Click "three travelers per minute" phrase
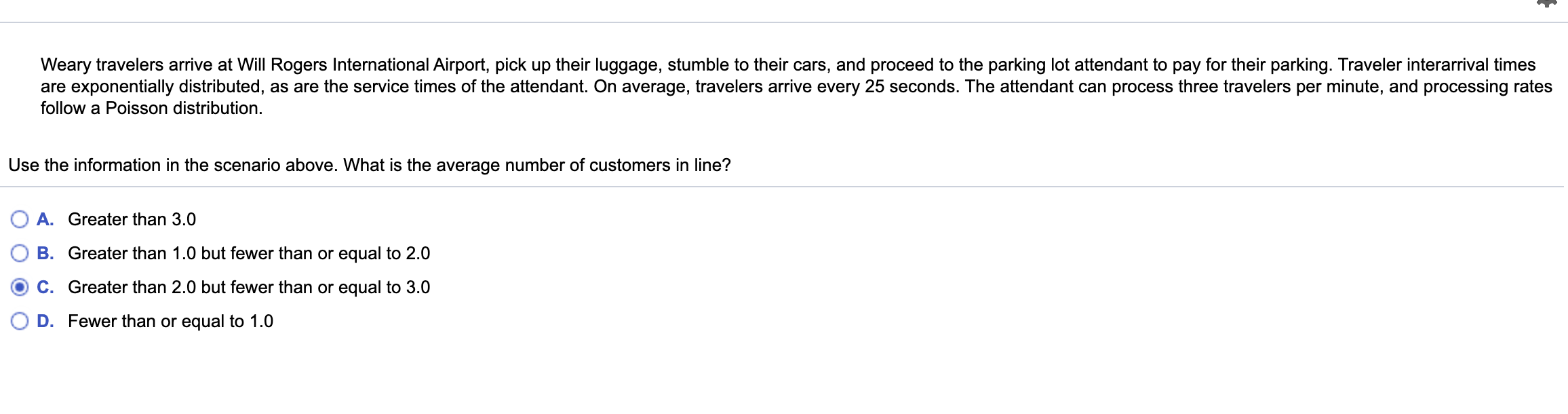1568x414 pixels. coord(1280,86)
